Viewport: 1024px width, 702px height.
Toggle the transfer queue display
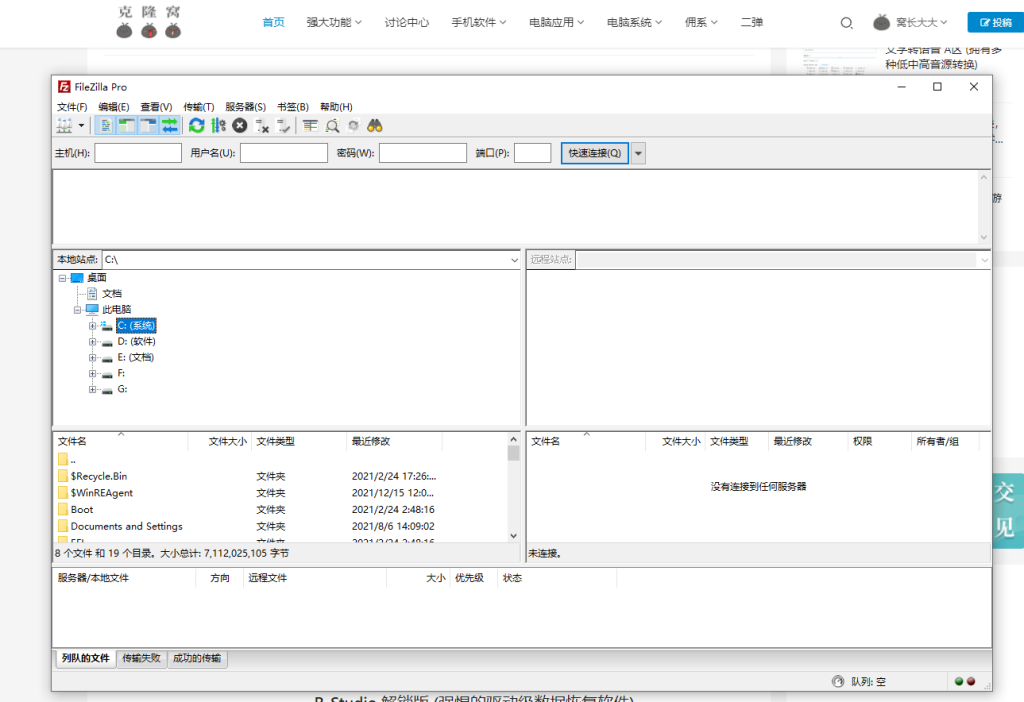click(x=170, y=125)
